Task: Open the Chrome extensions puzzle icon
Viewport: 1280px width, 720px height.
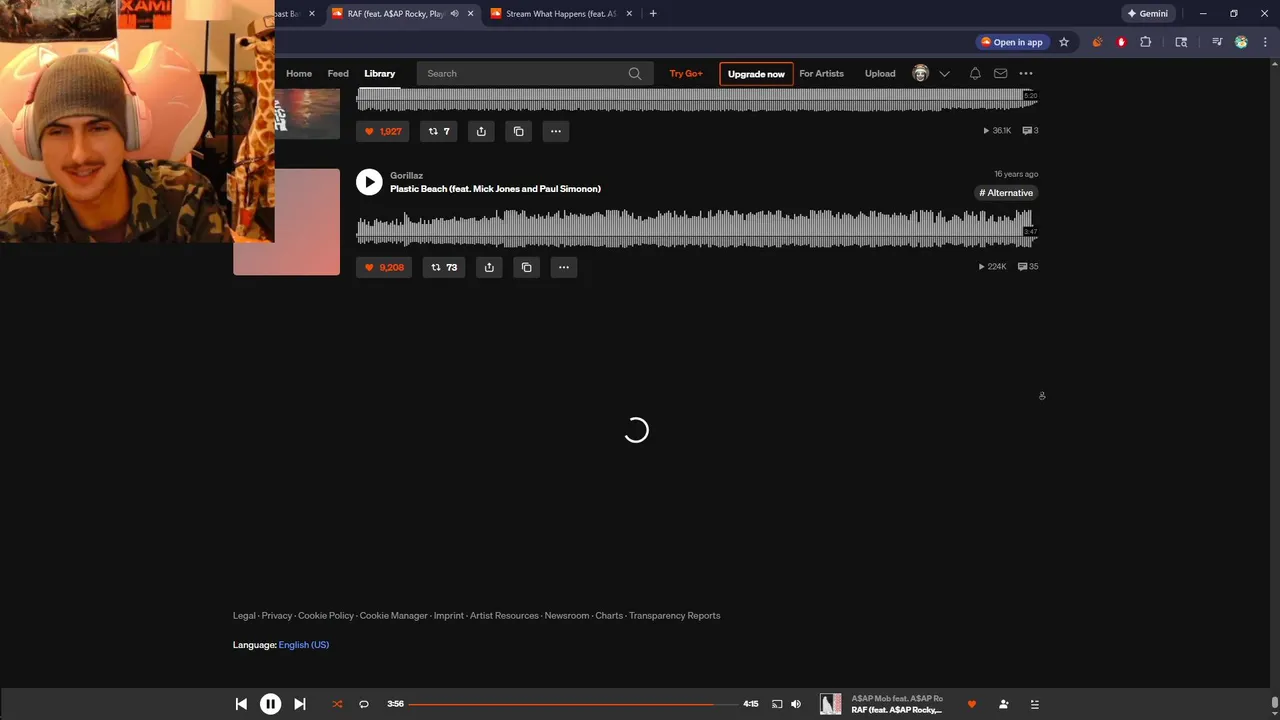Action: (x=1146, y=42)
